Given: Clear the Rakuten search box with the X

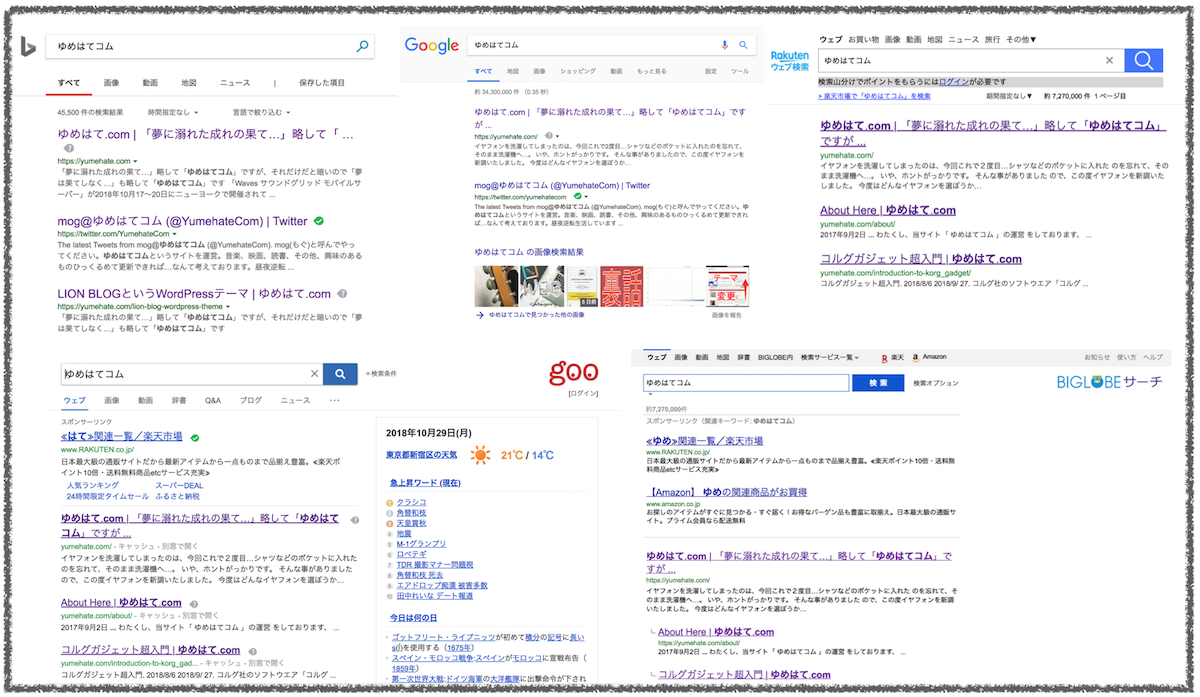Looking at the screenshot, I should [1109, 61].
